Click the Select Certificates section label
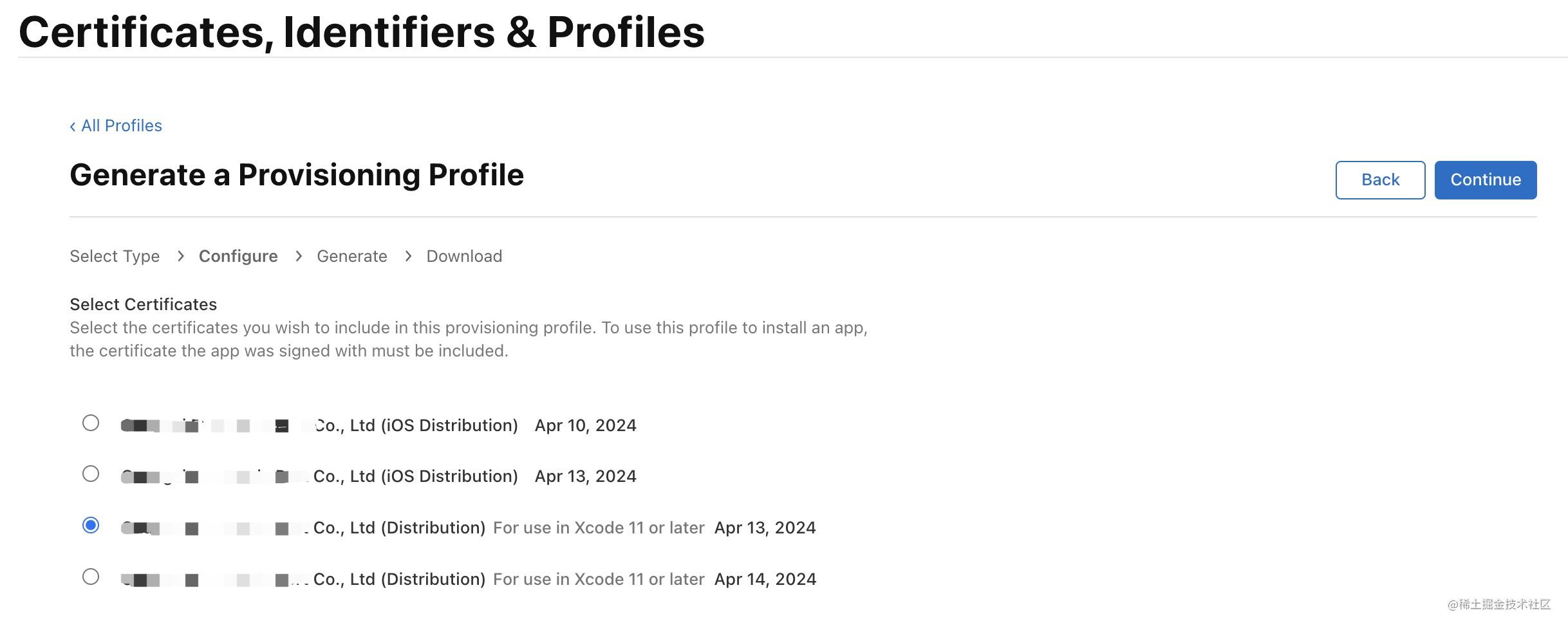Image resolution: width=1568 pixels, height=628 pixels. 143,304
